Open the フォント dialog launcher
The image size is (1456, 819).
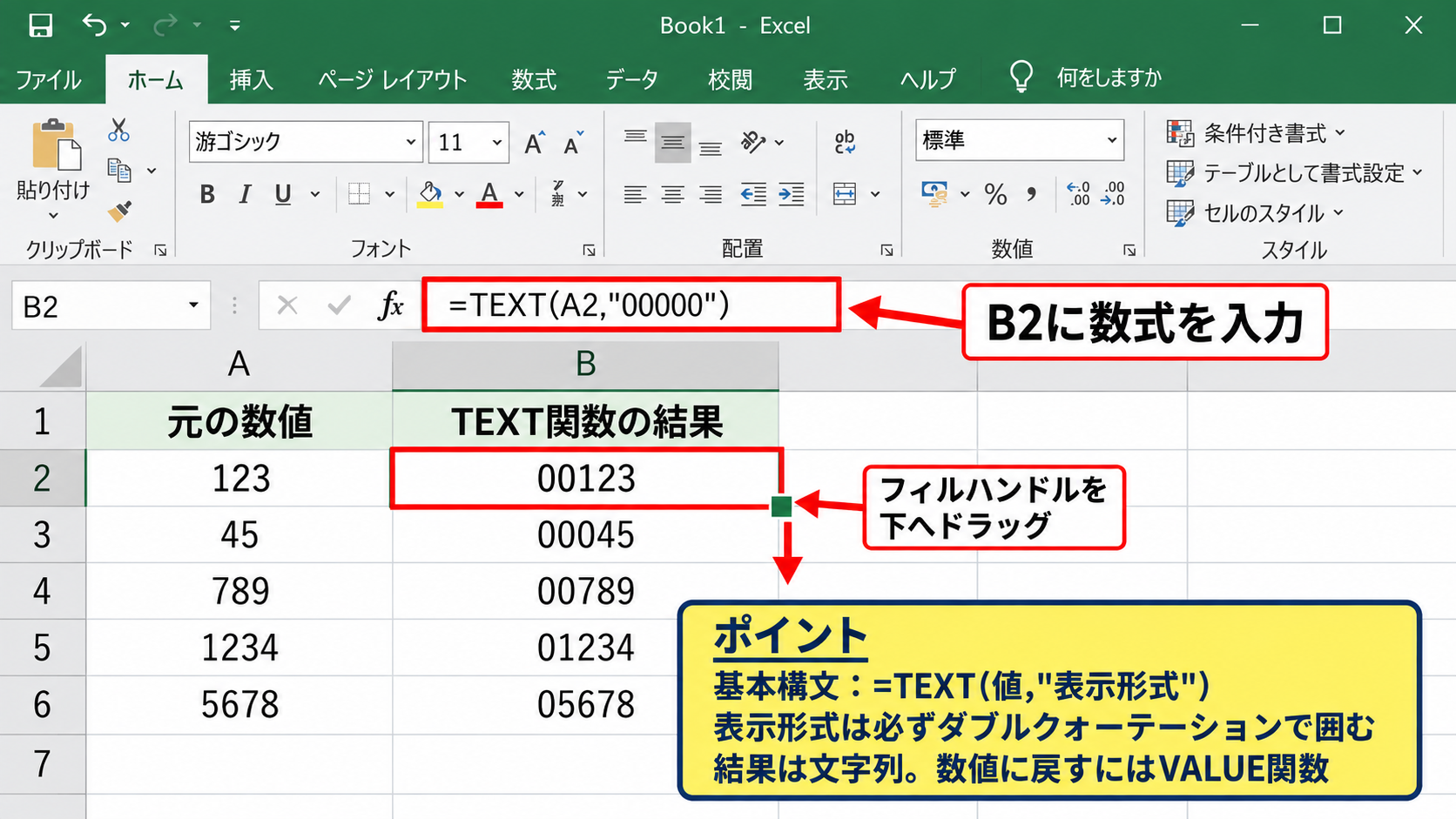(x=589, y=250)
